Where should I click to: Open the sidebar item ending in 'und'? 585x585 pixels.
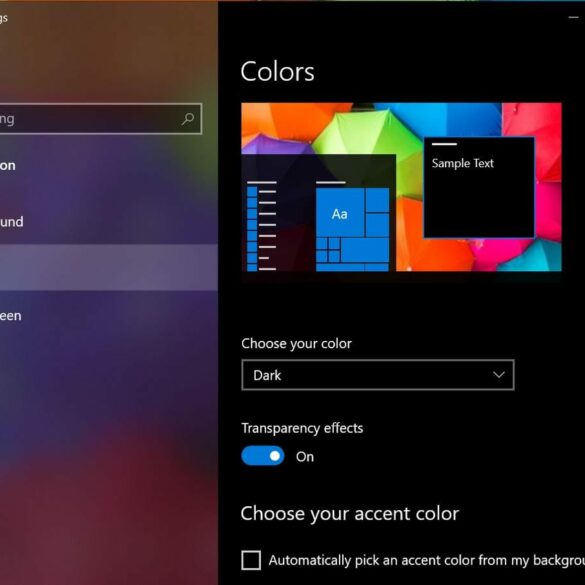(x=12, y=222)
